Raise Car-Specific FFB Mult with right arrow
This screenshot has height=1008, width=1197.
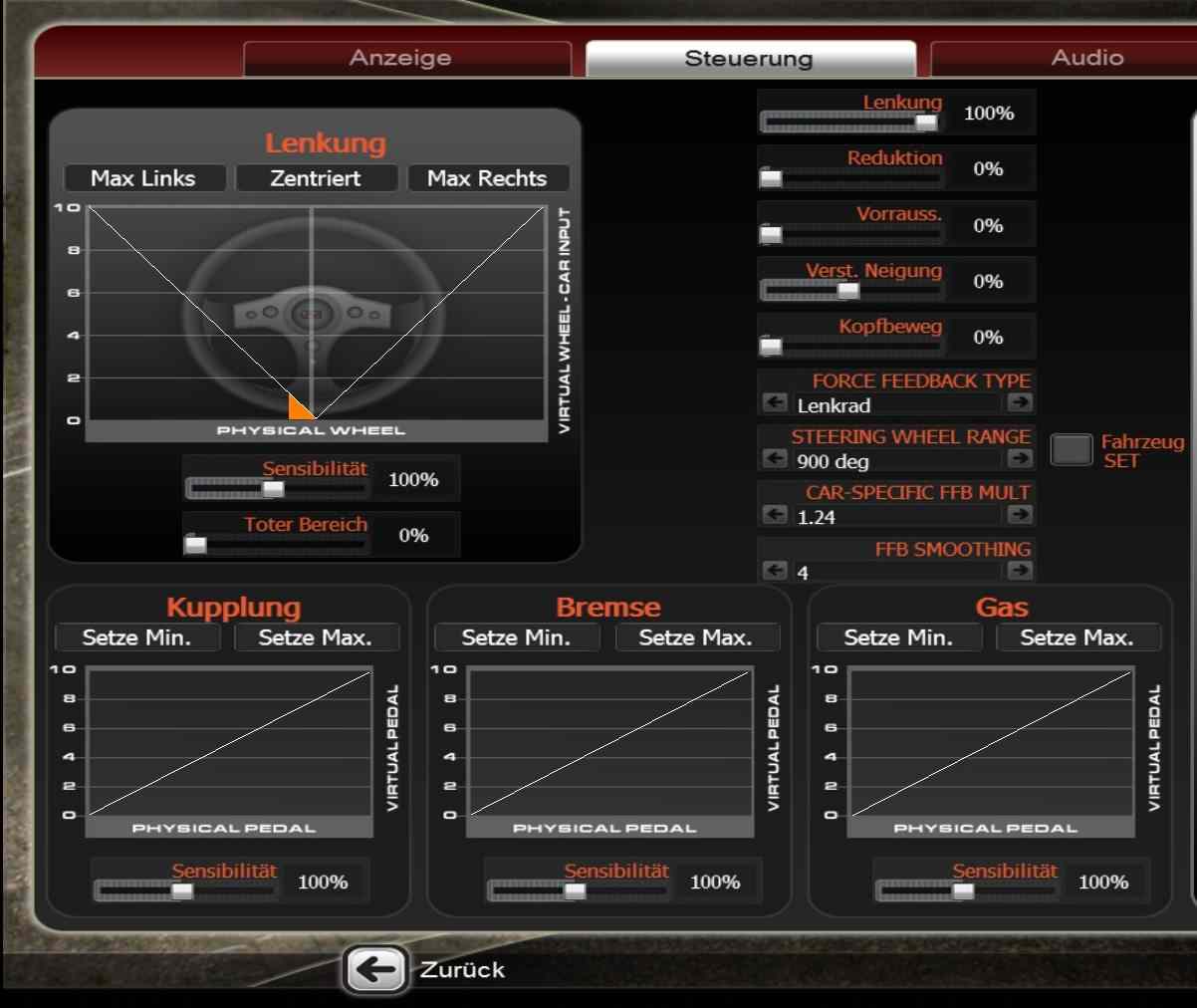[x=1019, y=514]
